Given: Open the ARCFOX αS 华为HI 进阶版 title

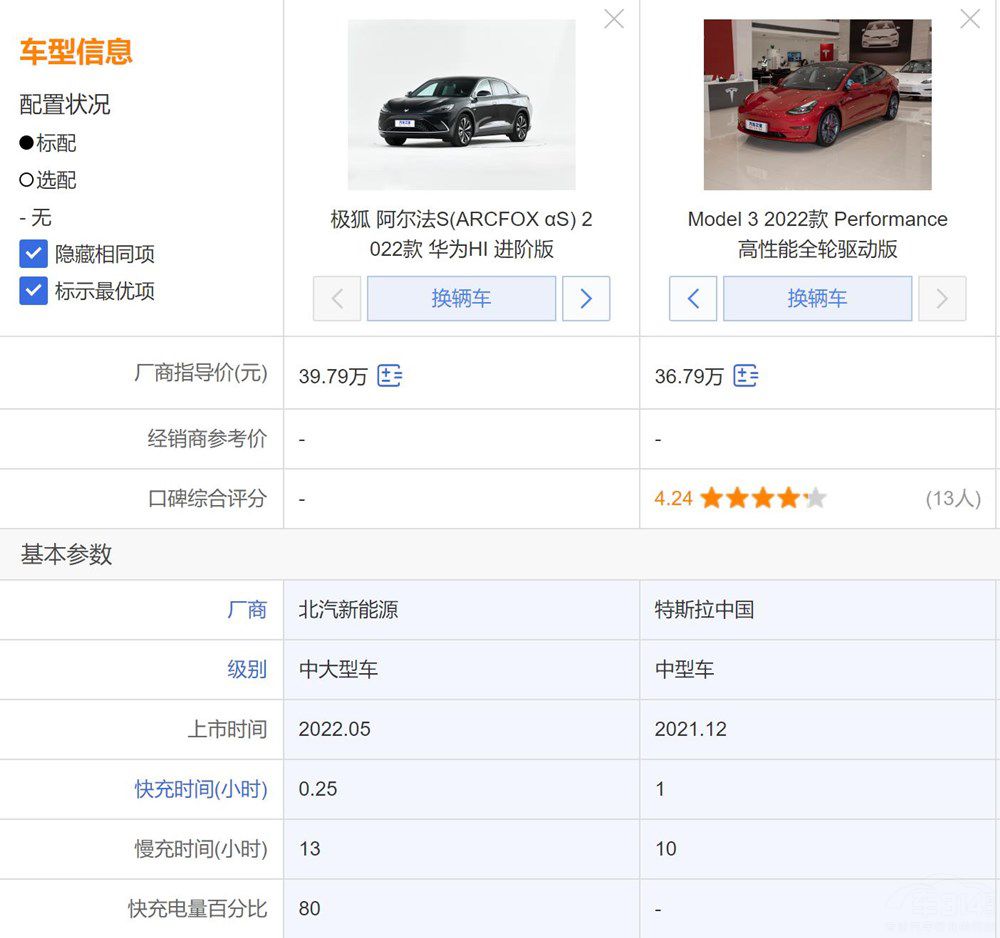Looking at the screenshot, I should tap(461, 234).
